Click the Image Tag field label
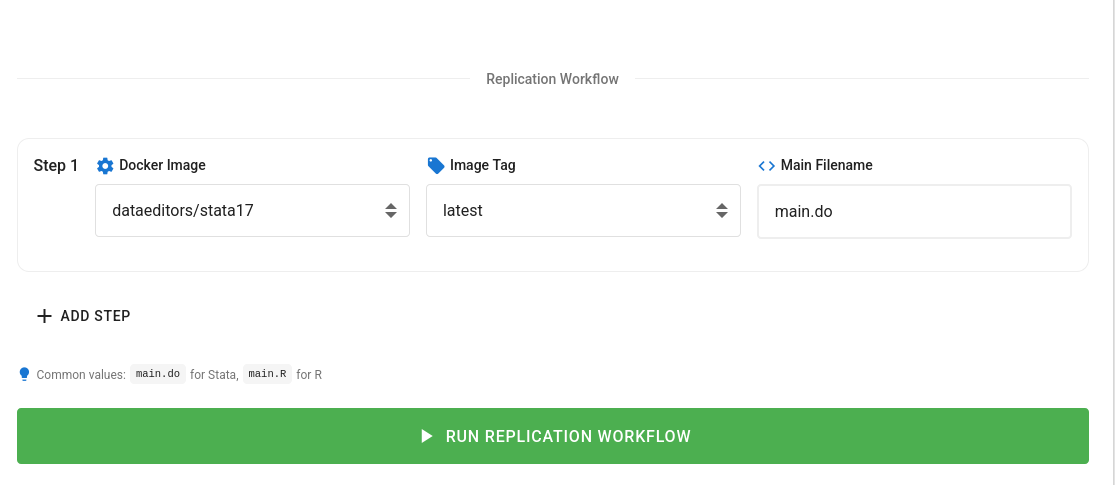The width and height of the screenshot is (1115, 485). 482,165
